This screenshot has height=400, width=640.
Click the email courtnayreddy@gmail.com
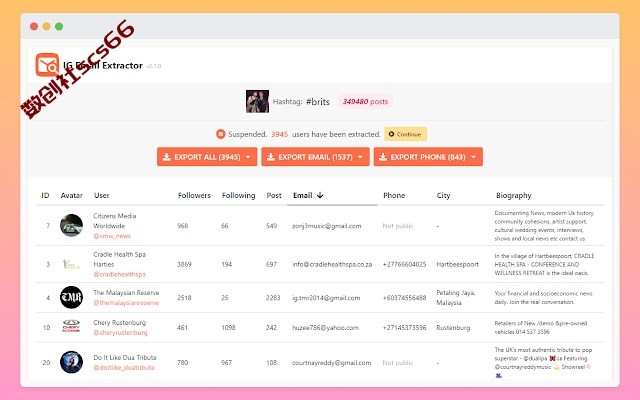331,362
